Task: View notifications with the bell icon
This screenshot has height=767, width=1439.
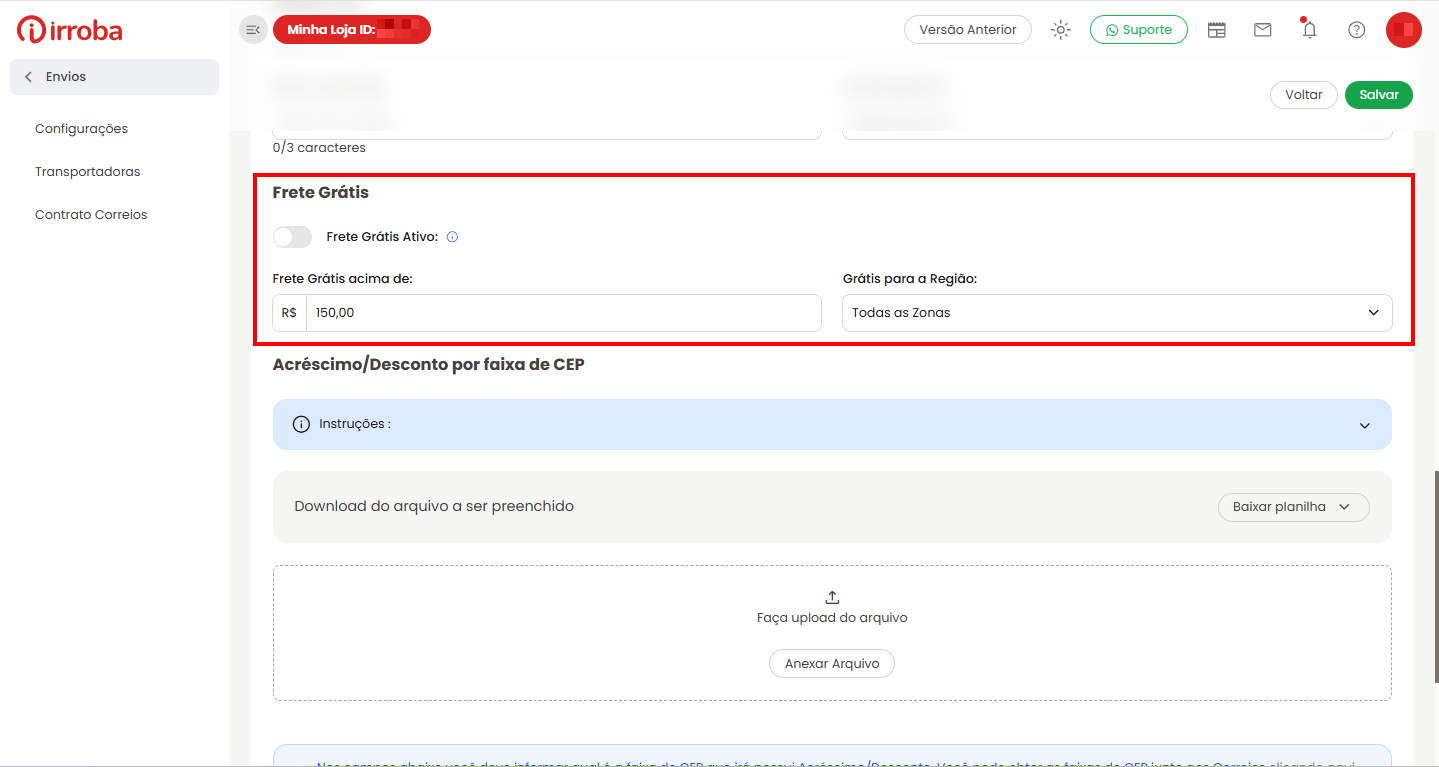Action: point(1309,29)
